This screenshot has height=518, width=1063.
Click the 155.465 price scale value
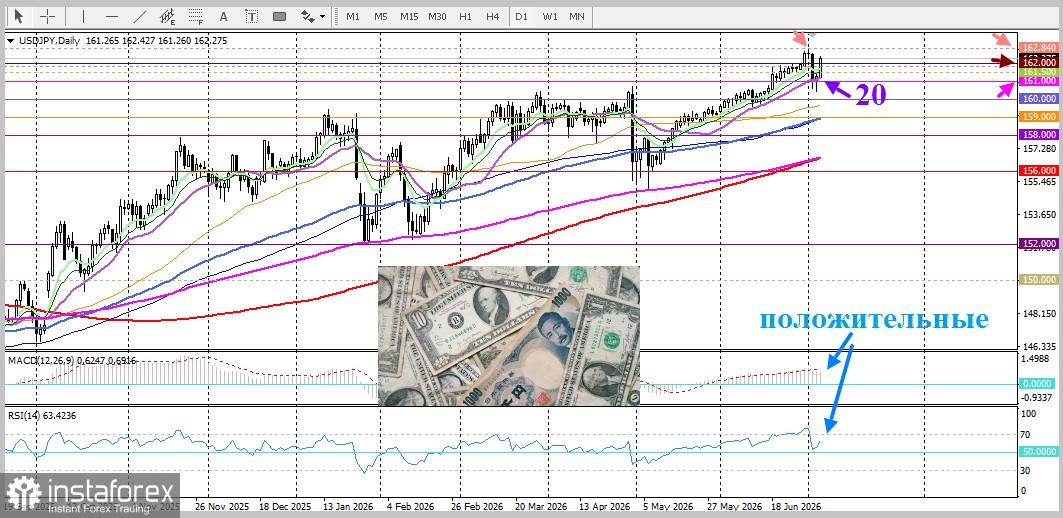pyautogui.click(x=1038, y=182)
